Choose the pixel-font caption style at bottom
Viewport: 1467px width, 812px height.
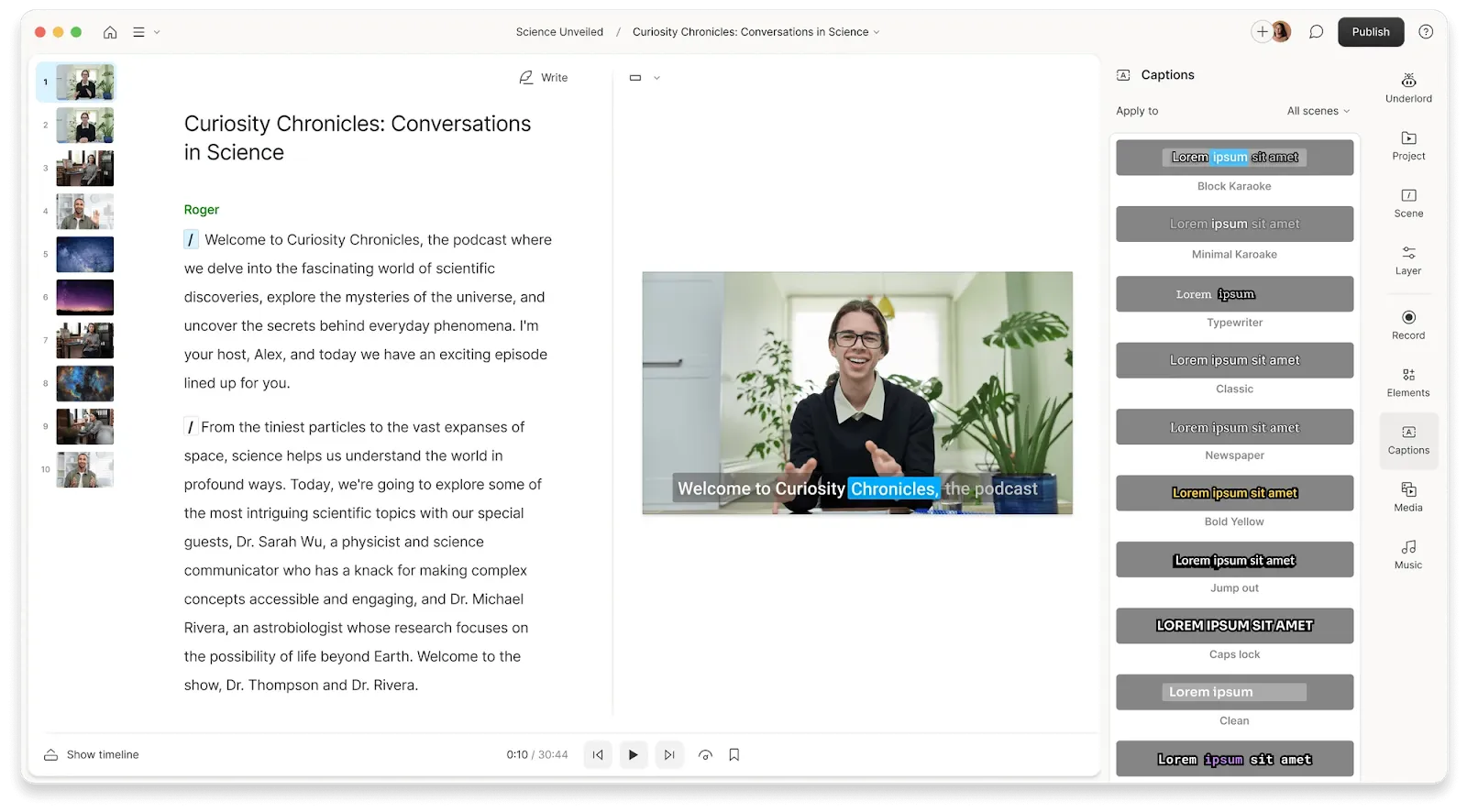point(1234,759)
